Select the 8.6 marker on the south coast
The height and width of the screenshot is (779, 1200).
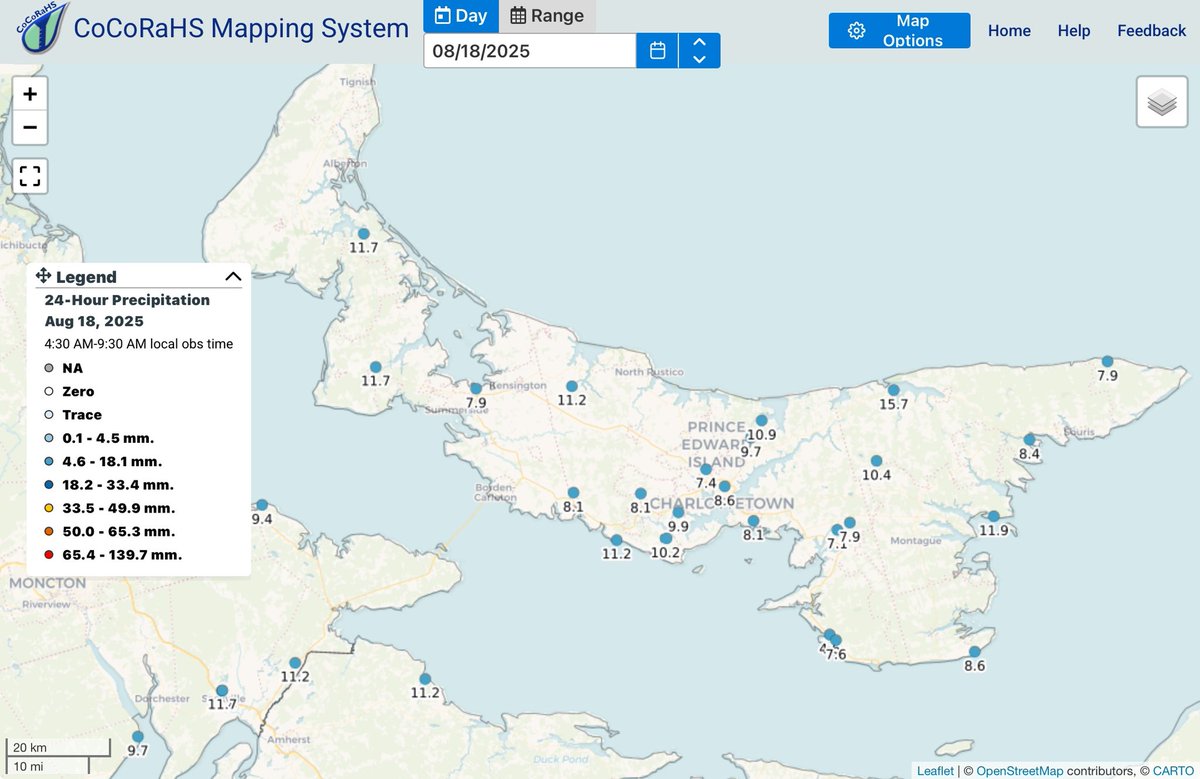[x=974, y=652]
